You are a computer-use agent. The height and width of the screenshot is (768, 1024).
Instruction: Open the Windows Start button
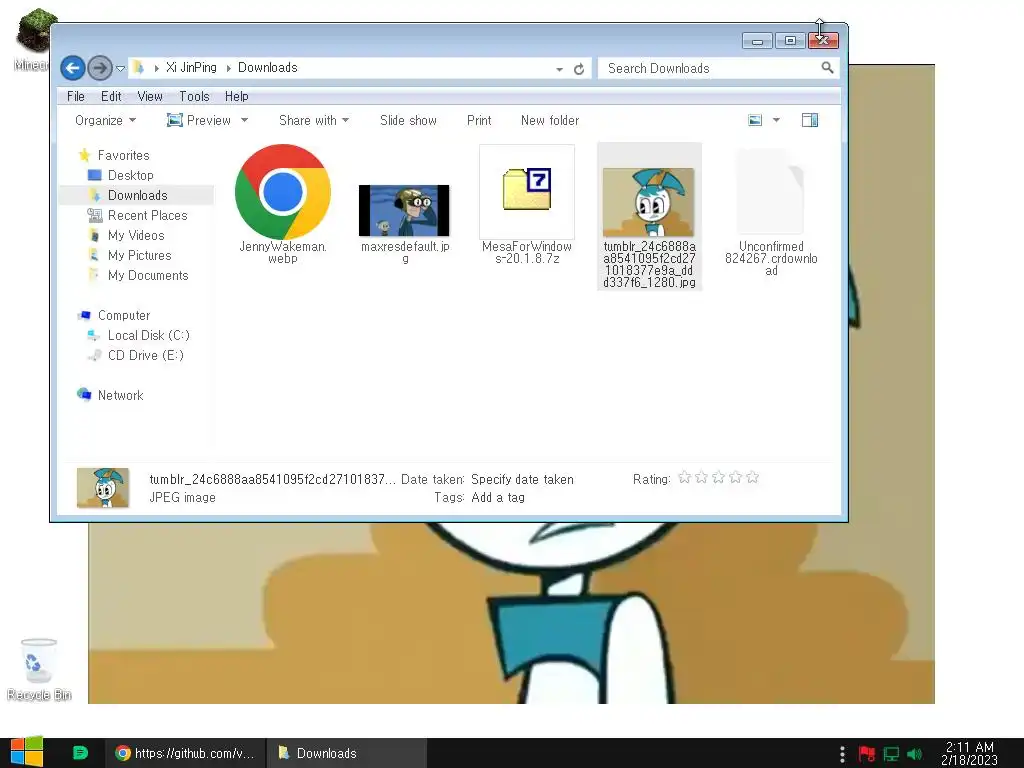27,752
